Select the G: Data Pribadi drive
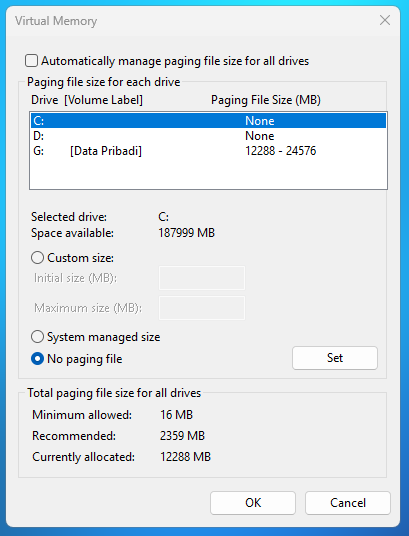This screenshot has width=409, height=536. pos(208,151)
